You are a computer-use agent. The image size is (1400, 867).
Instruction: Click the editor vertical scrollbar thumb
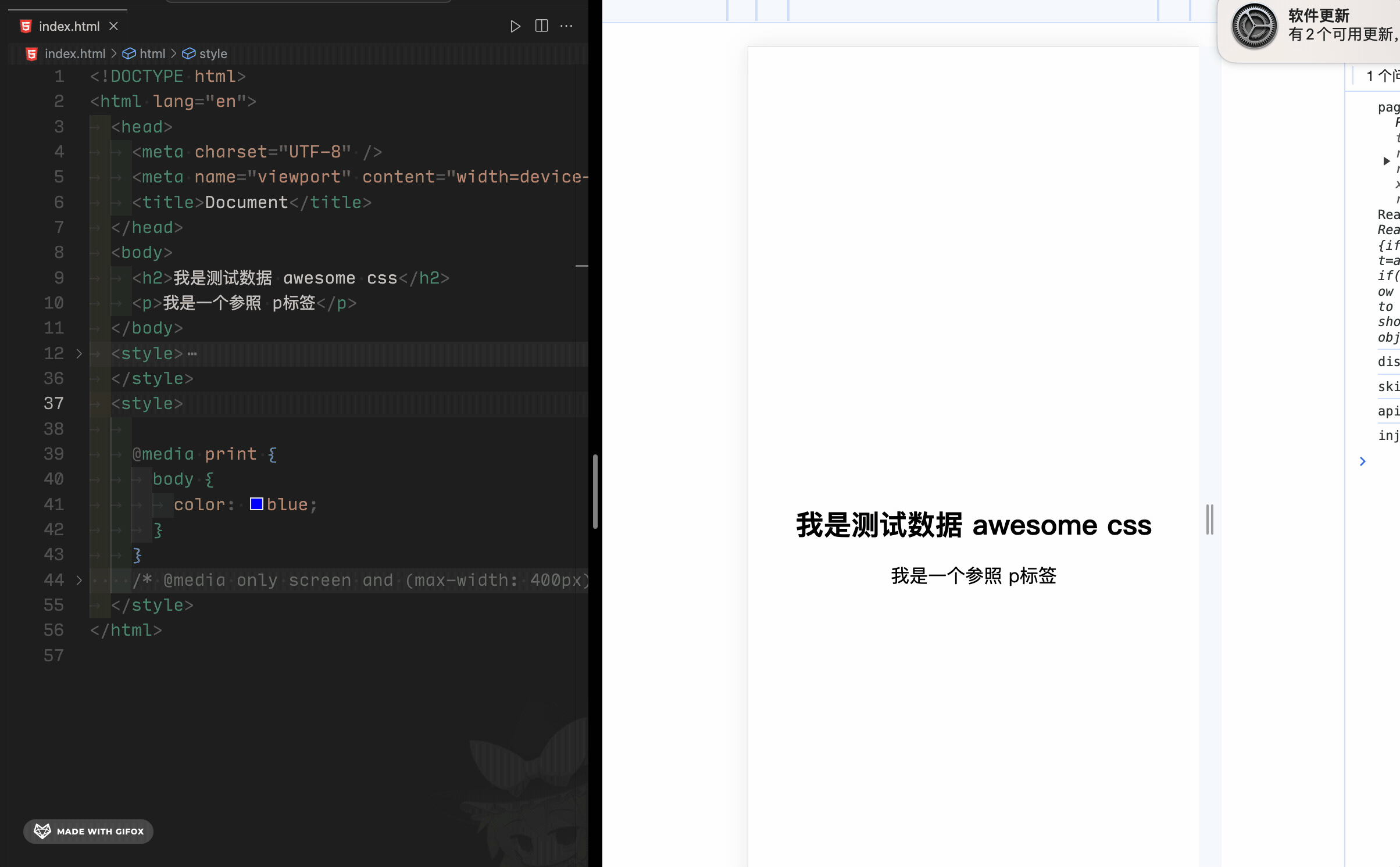pyautogui.click(x=595, y=491)
